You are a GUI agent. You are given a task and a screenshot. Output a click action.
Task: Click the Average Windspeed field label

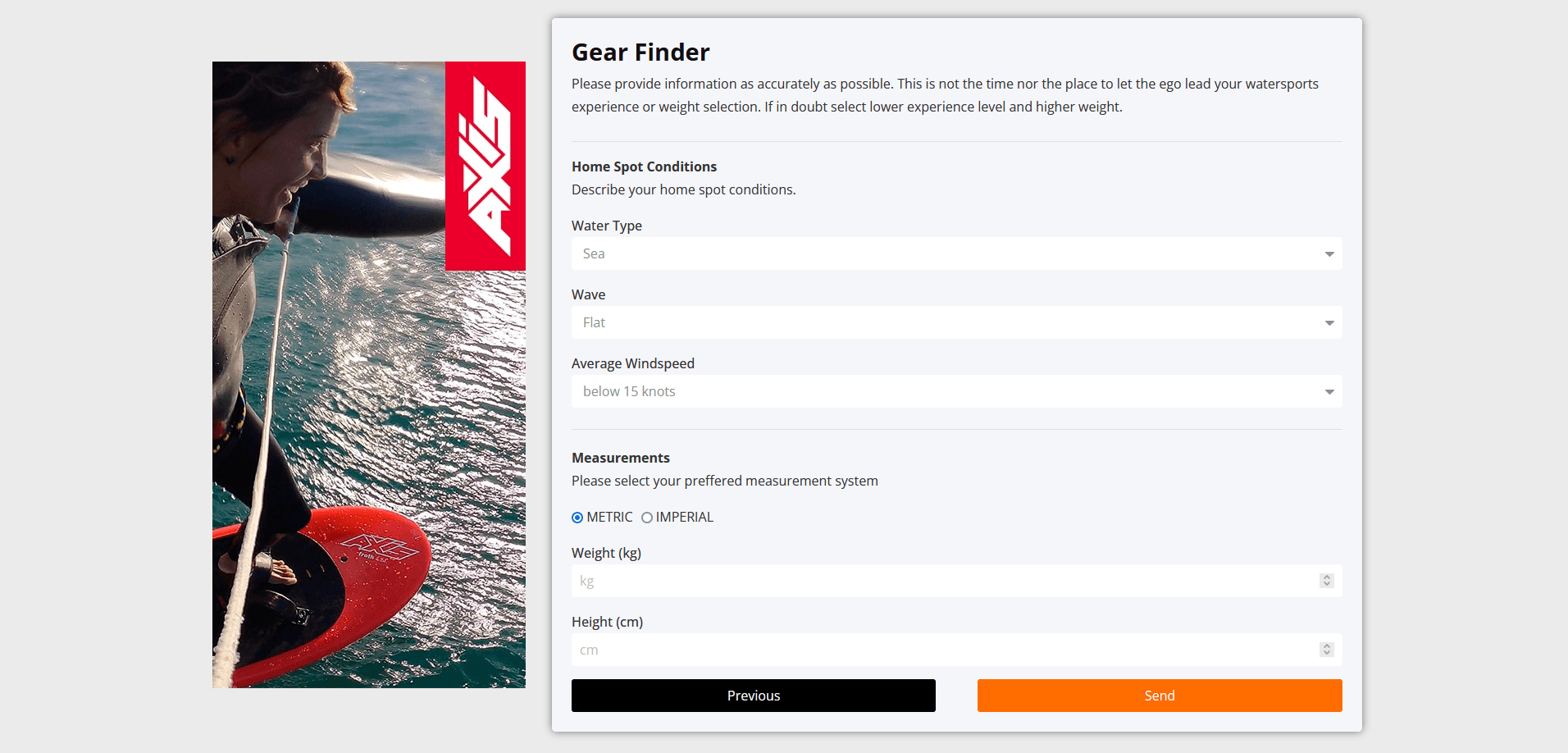632,363
